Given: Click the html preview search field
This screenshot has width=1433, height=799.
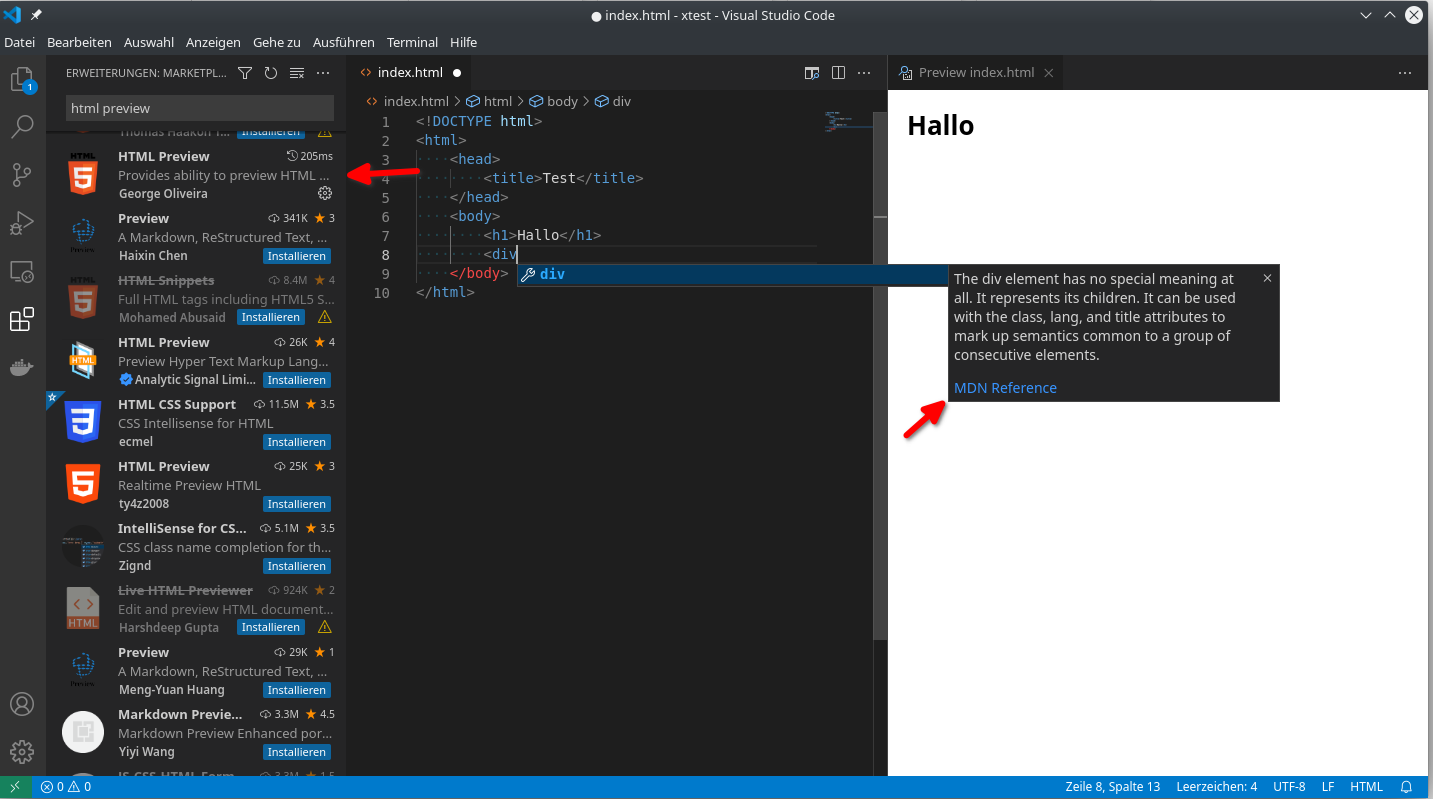Looking at the screenshot, I should 200,108.
